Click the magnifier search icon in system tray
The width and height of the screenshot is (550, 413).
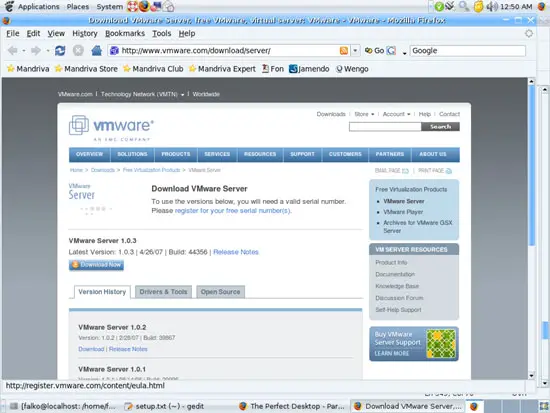464,6
